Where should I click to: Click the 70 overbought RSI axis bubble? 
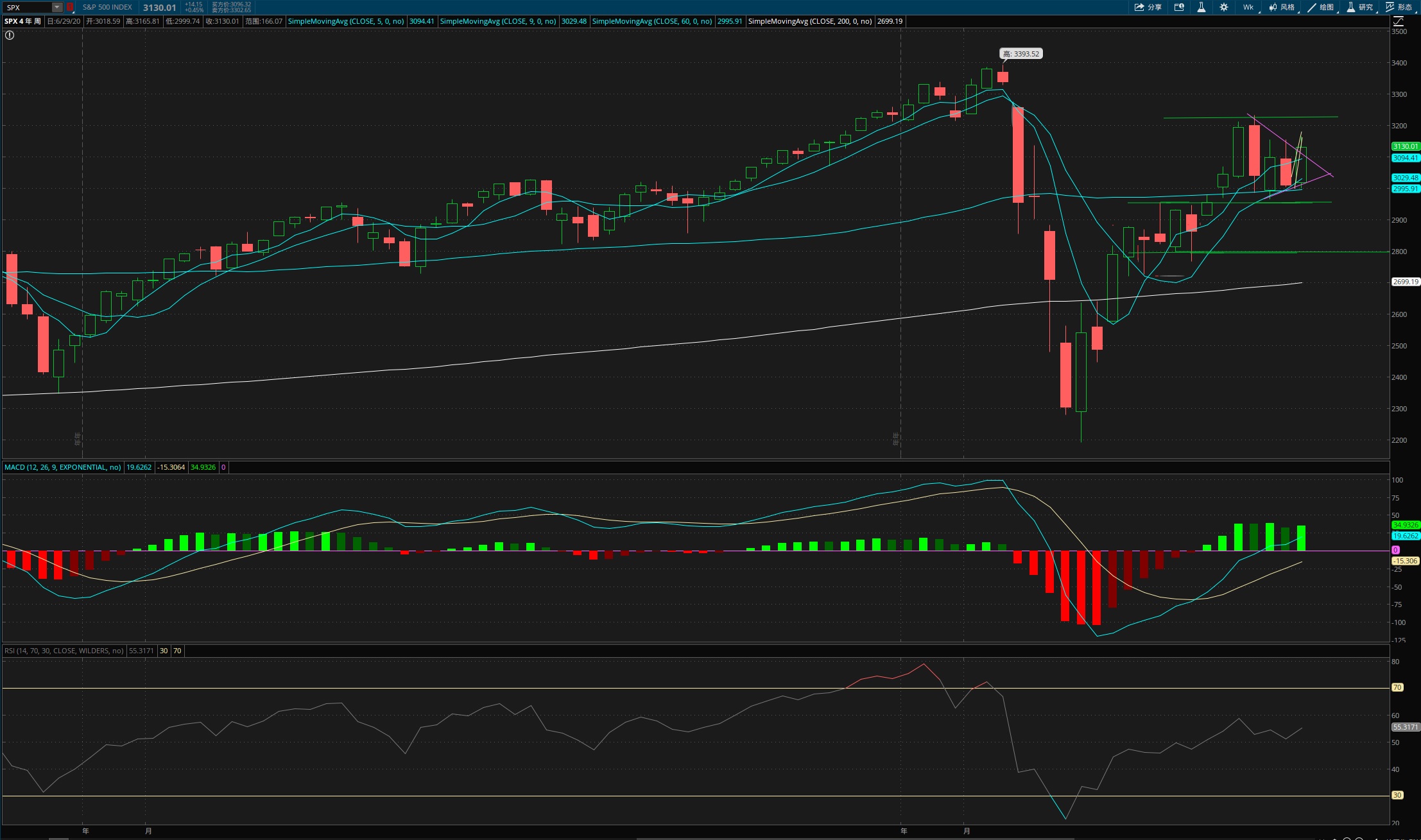(x=1397, y=687)
